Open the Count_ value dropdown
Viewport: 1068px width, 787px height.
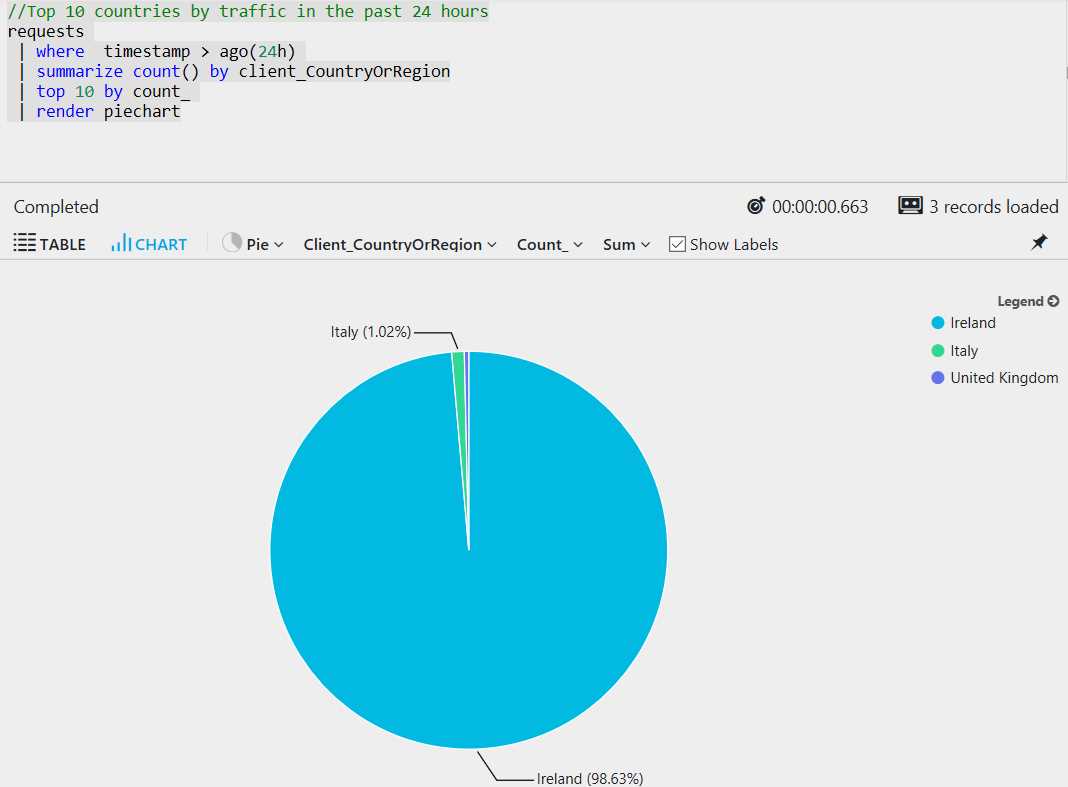point(549,243)
